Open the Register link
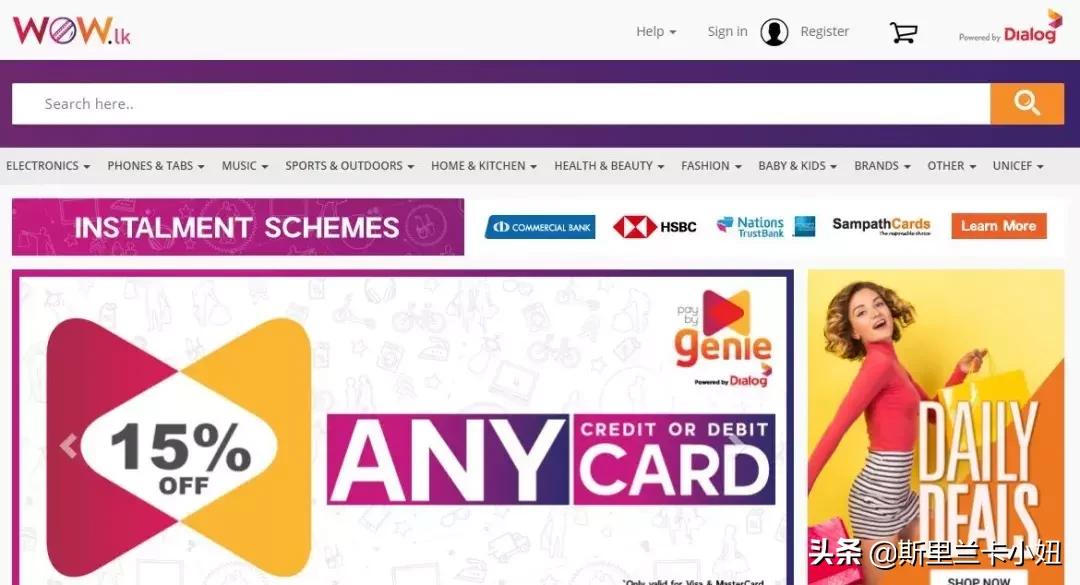Image resolution: width=1080 pixels, height=585 pixels. [824, 32]
